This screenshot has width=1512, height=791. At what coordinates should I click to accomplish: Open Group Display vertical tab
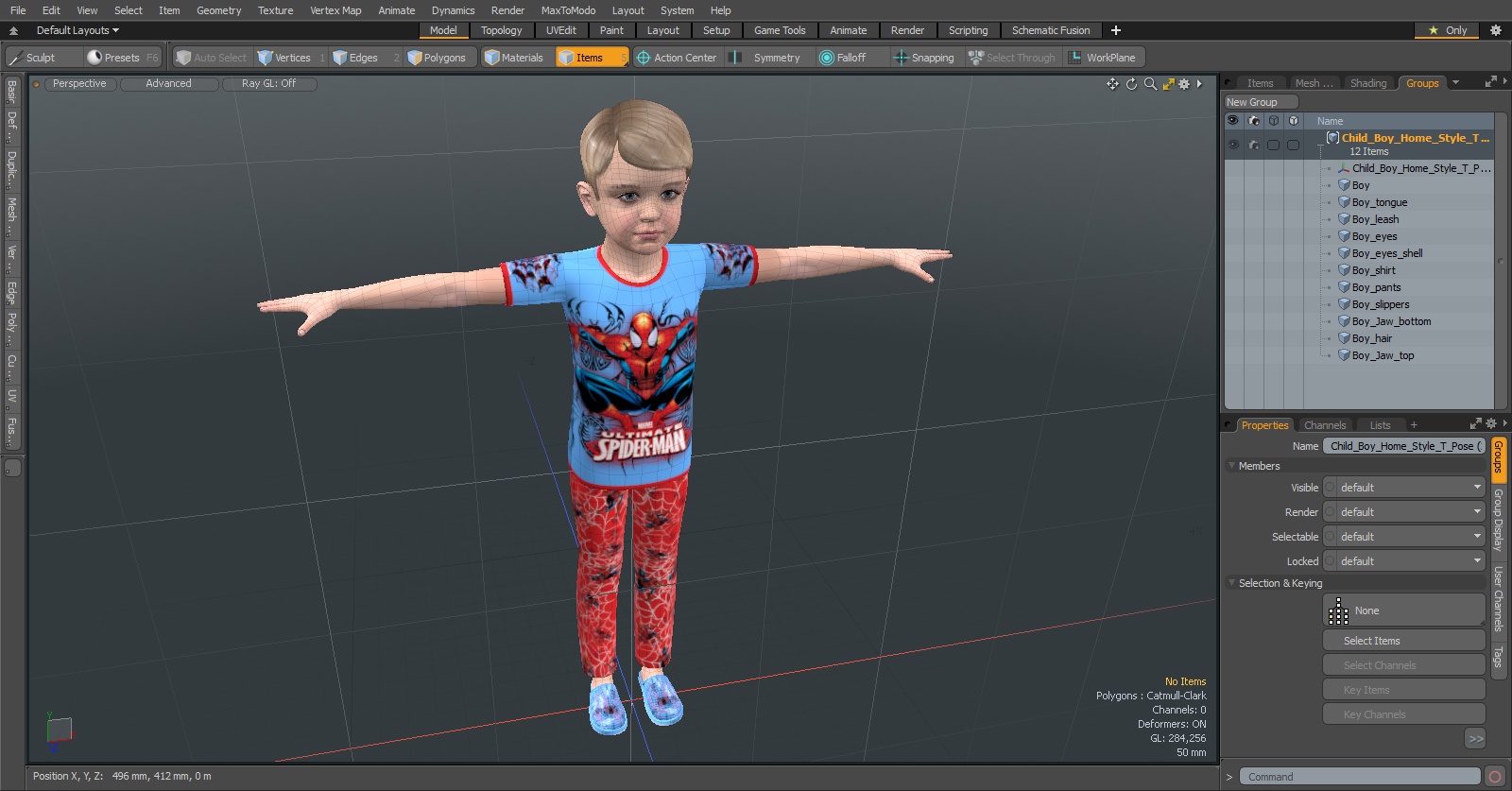pos(1498,520)
